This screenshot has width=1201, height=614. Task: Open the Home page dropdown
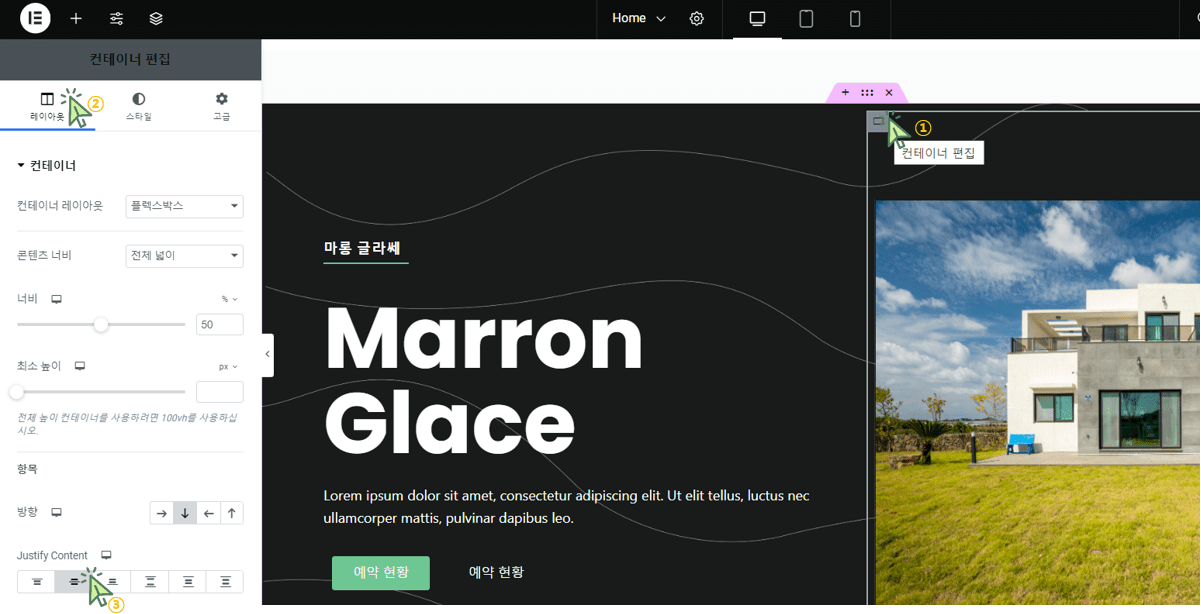coord(639,19)
